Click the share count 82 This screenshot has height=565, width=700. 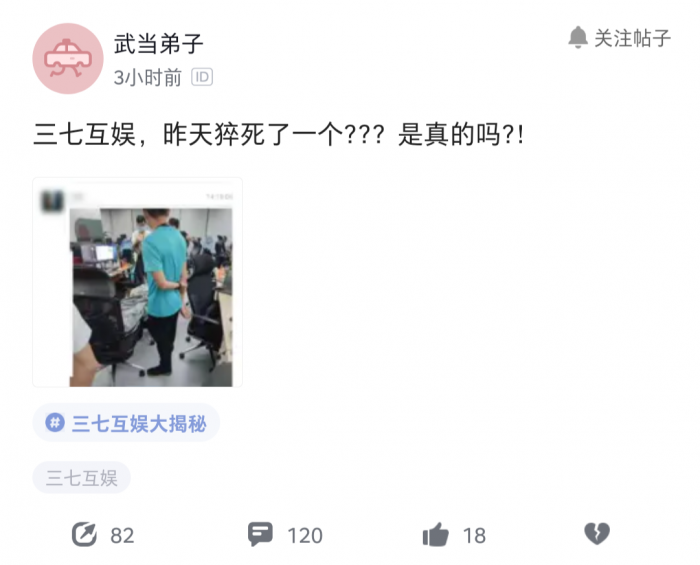tap(122, 535)
